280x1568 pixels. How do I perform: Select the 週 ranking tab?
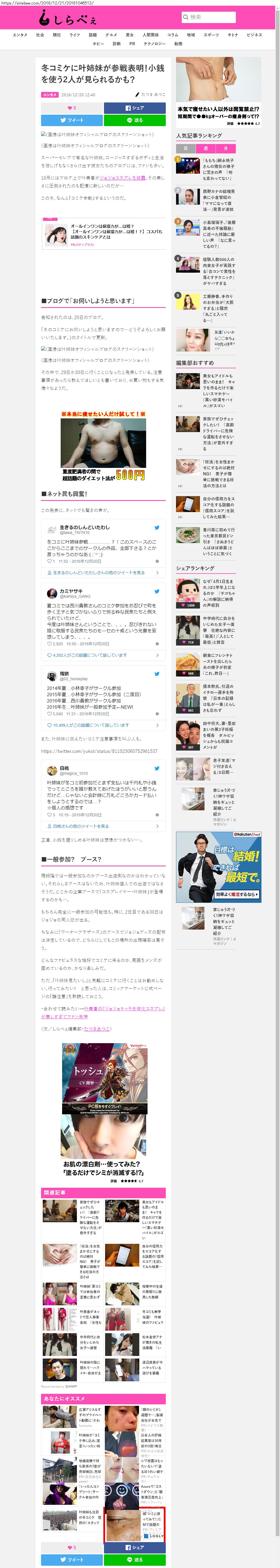click(x=206, y=149)
